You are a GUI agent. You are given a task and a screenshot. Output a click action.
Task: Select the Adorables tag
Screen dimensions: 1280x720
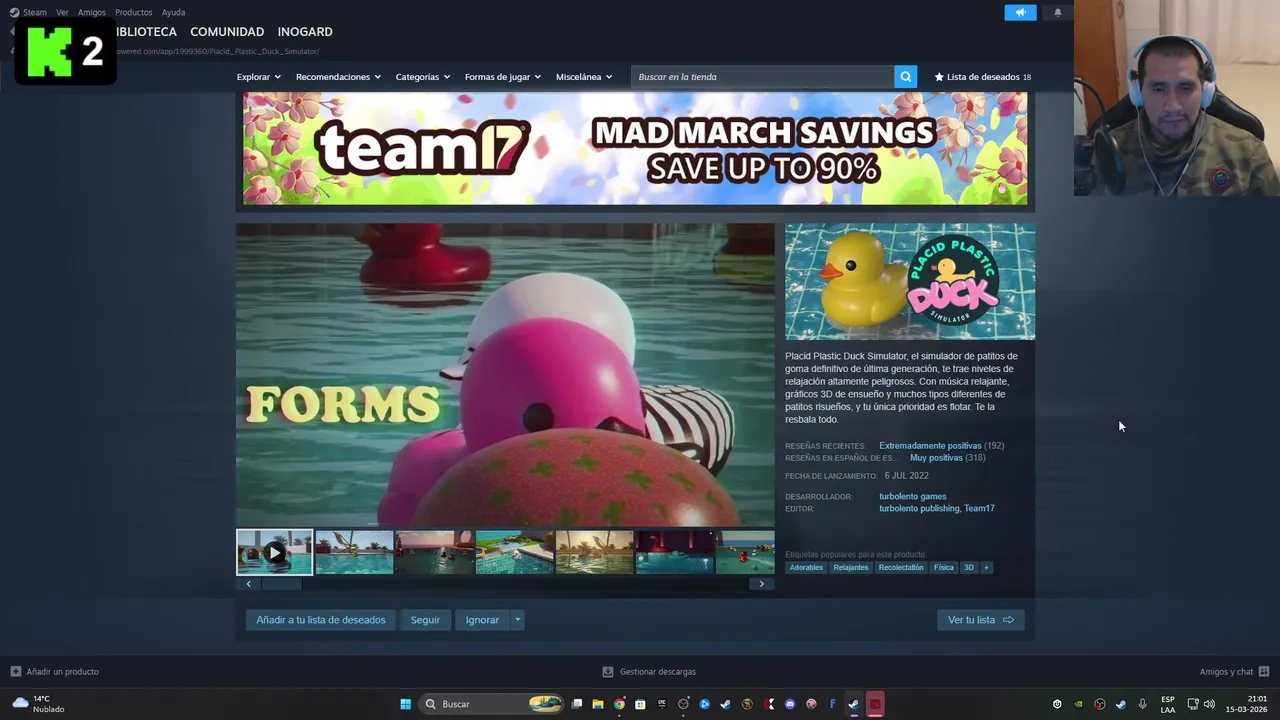pos(806,568)
